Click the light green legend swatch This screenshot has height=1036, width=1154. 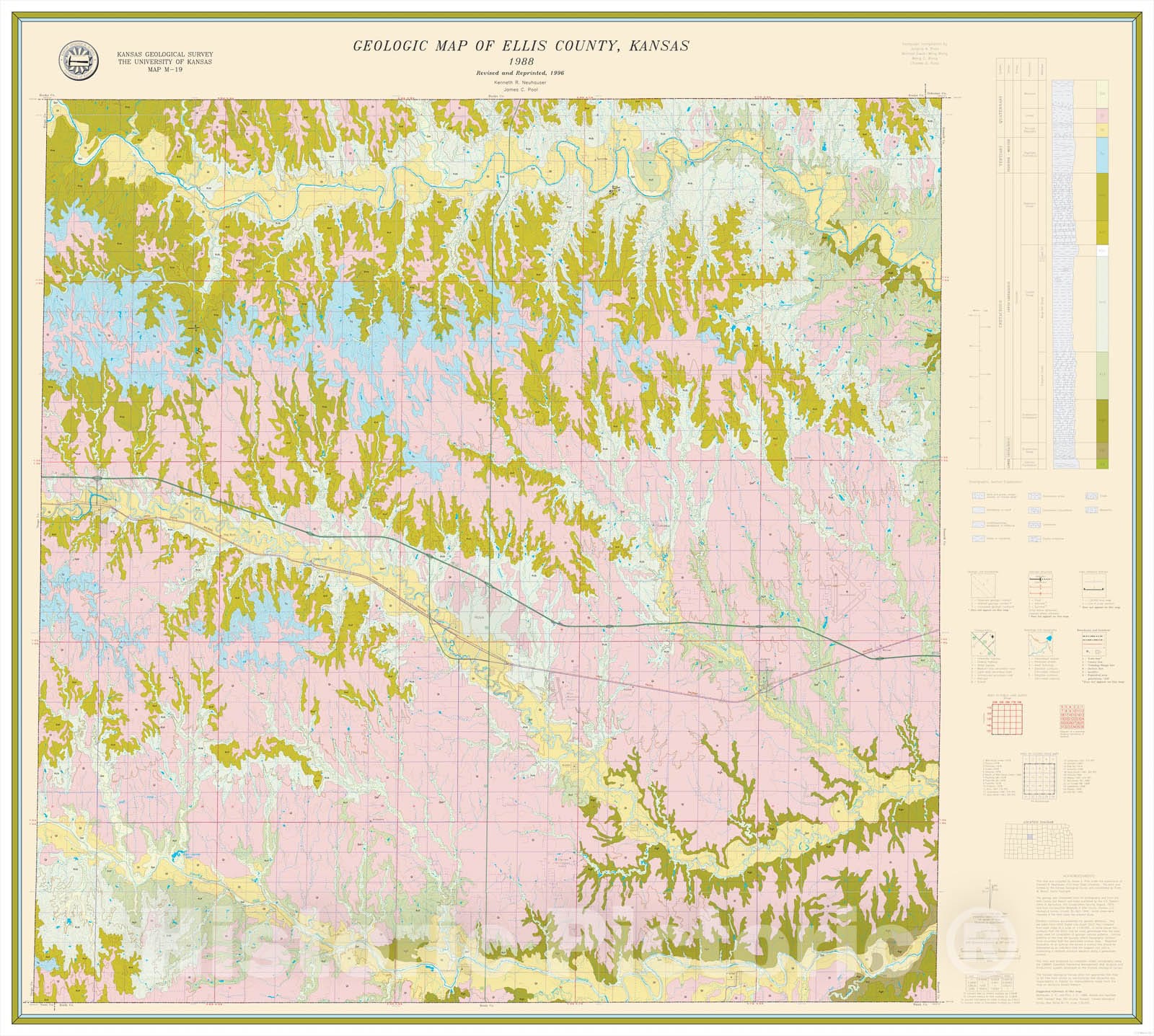pyautogui.click(x=1102, y=376)
